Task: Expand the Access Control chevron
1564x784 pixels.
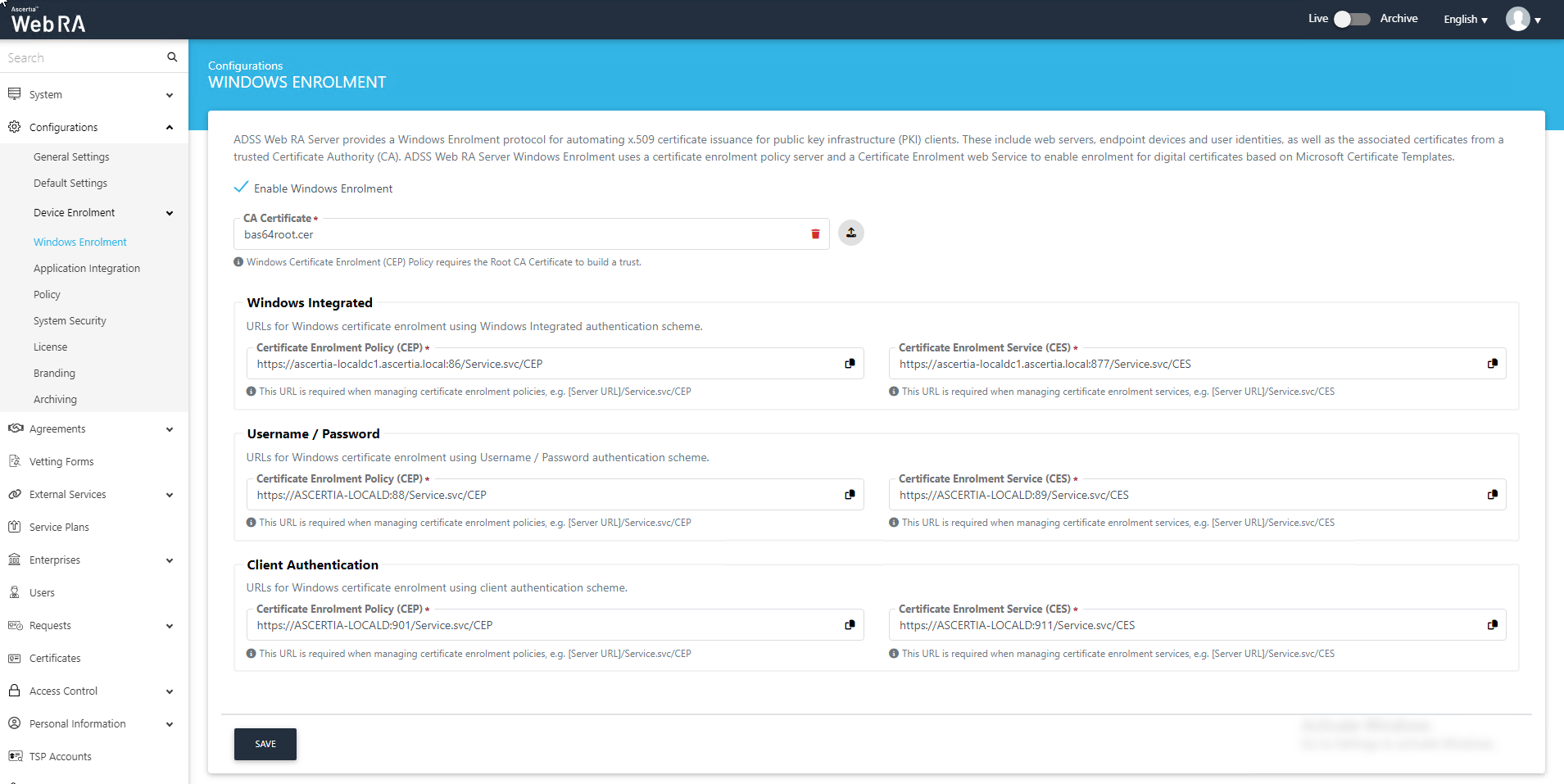Action: click(x=170, y=691)
